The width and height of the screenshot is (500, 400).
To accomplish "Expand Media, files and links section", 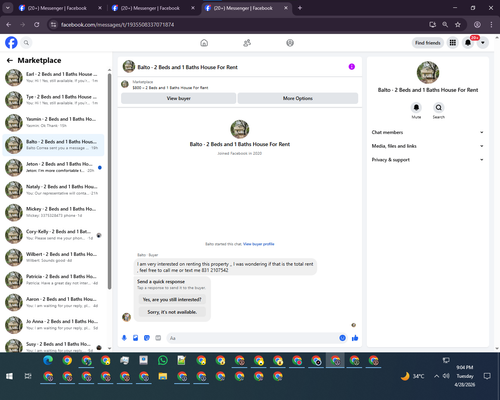I will [428, 146].
